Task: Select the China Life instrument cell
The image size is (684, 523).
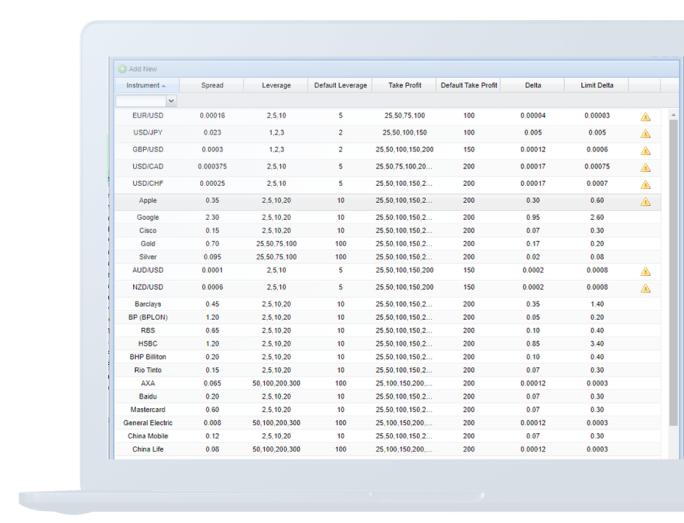Action: (x=147, y=449)
